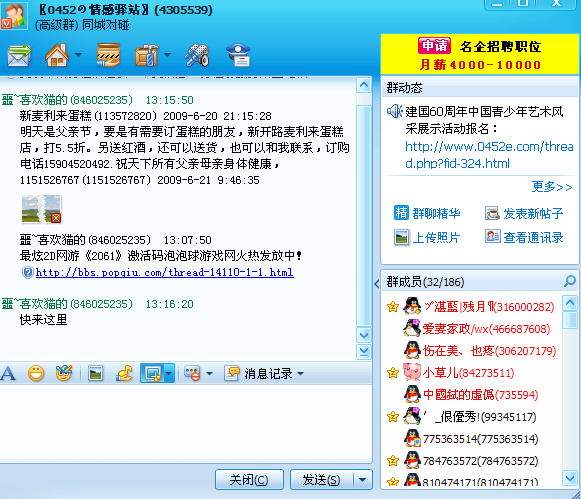Click the 群动态 panel header
The width and height of the screenshot is (581, 499).
tap(479, 88)
